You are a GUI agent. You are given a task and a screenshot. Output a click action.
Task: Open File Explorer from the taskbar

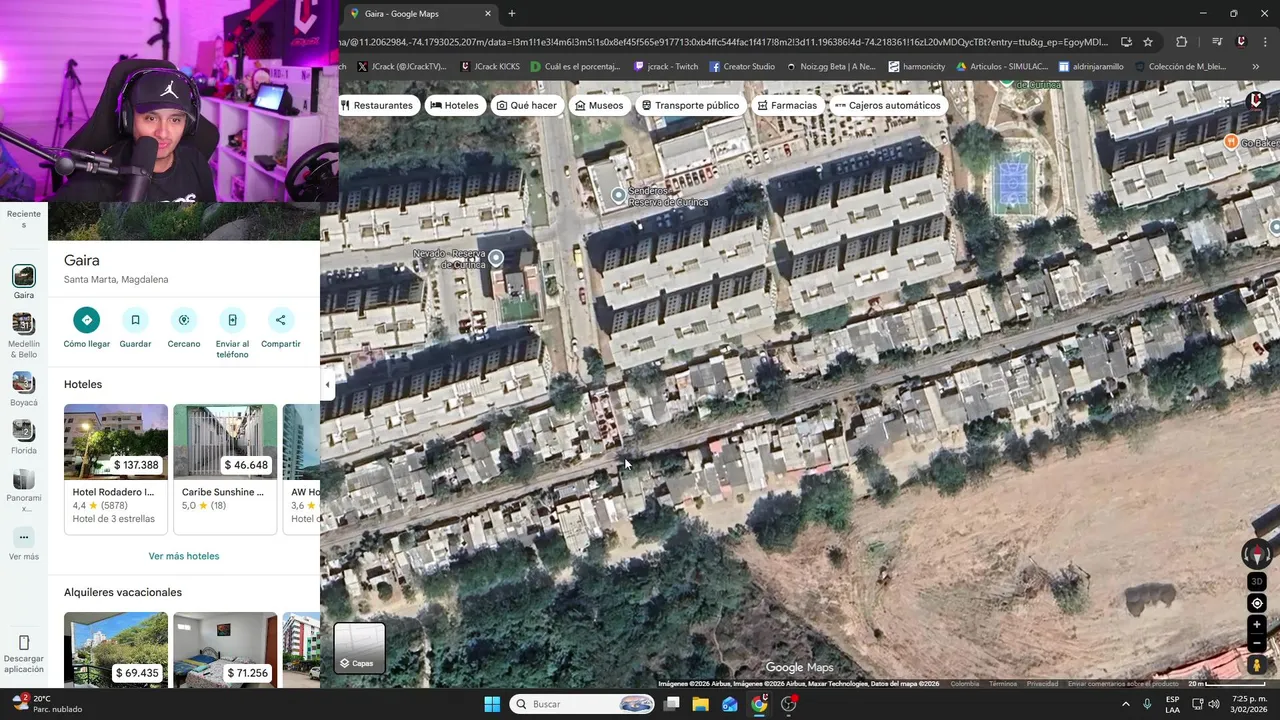[700, 704]
